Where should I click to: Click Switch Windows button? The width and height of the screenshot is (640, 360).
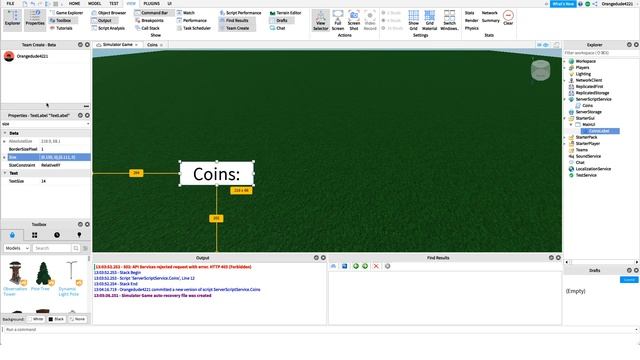pos(449,20)
